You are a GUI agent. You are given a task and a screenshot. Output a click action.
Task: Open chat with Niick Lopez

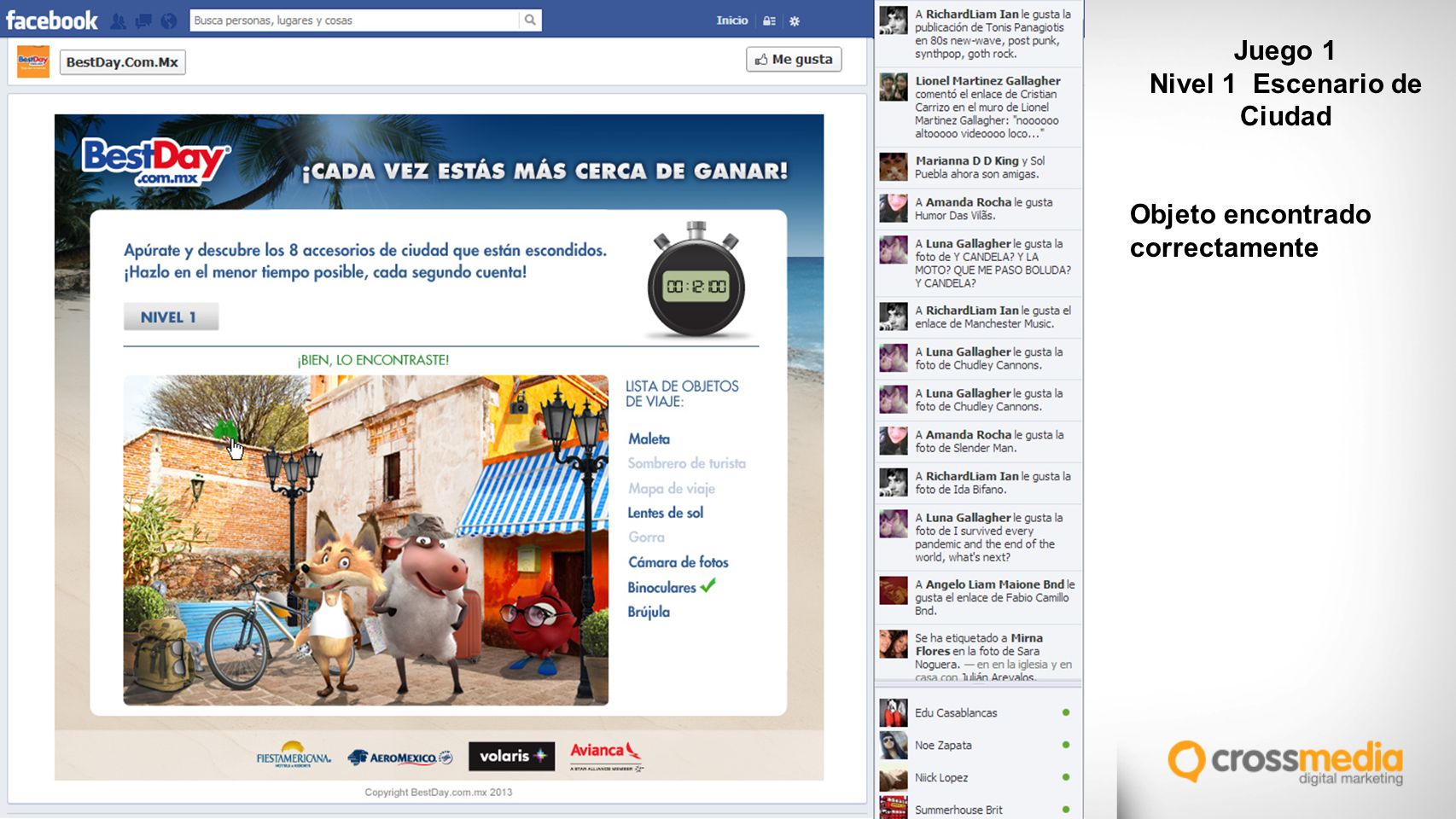pos(979,777)
